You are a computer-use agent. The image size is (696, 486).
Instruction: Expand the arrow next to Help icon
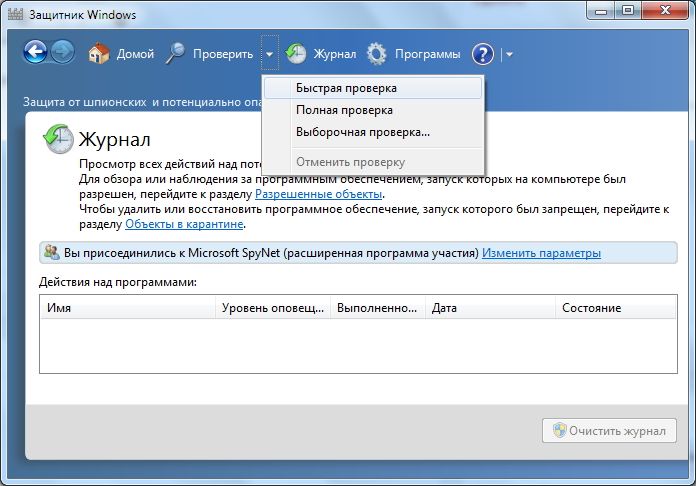coord(509,55)
